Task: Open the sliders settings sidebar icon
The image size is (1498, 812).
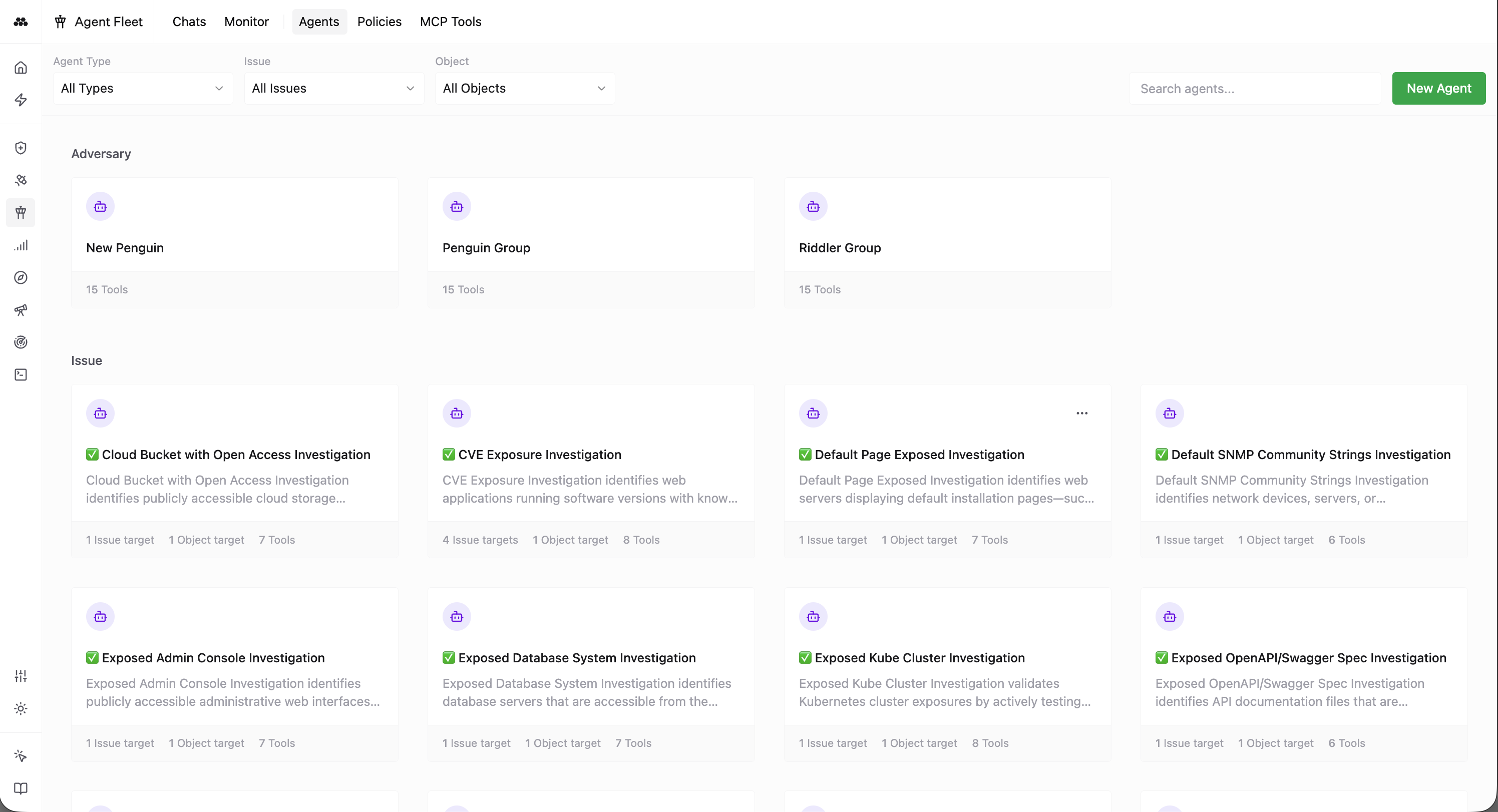Action: point(21,676)
